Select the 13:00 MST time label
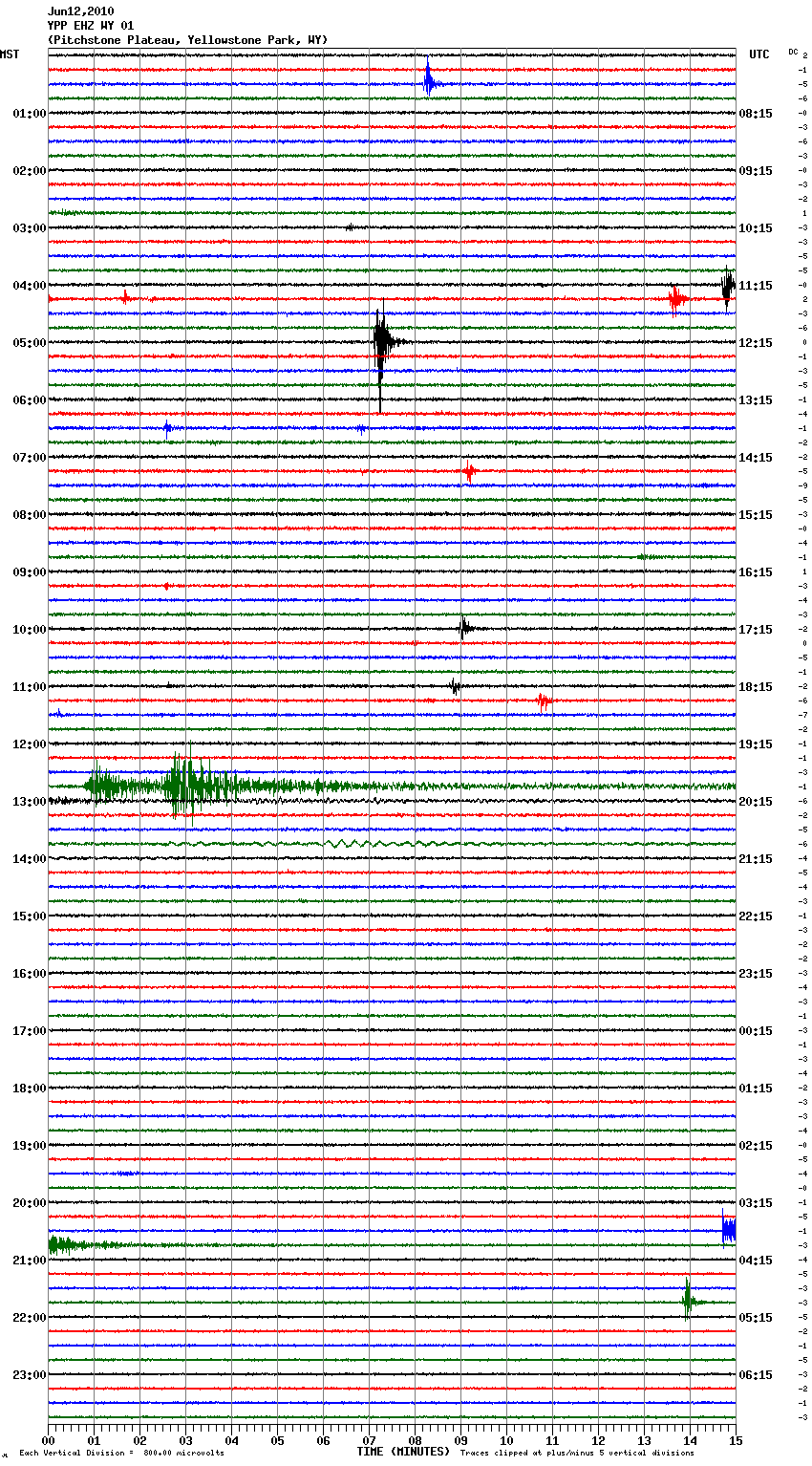Screen dimensions: 812x1466 click(29, 802)
